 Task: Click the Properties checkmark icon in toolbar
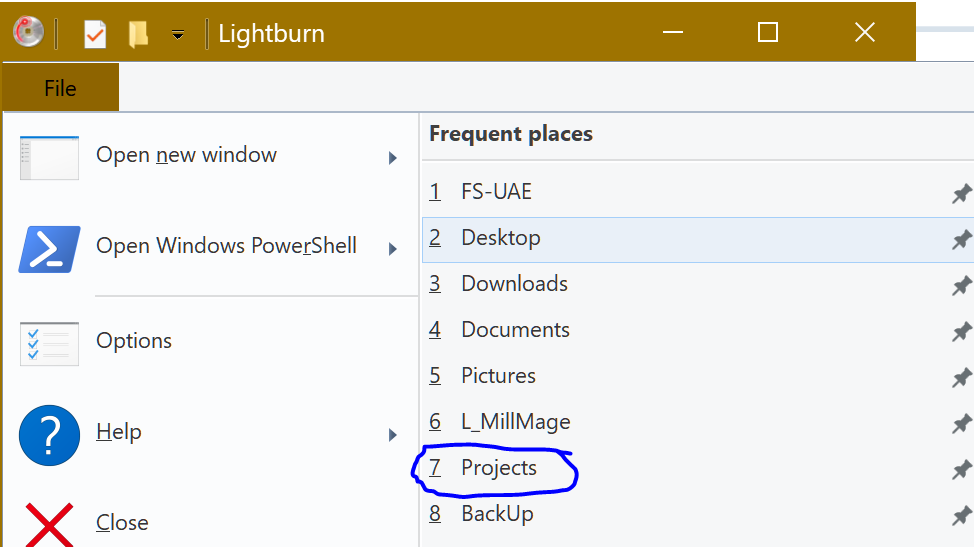(x=95, y=34)
